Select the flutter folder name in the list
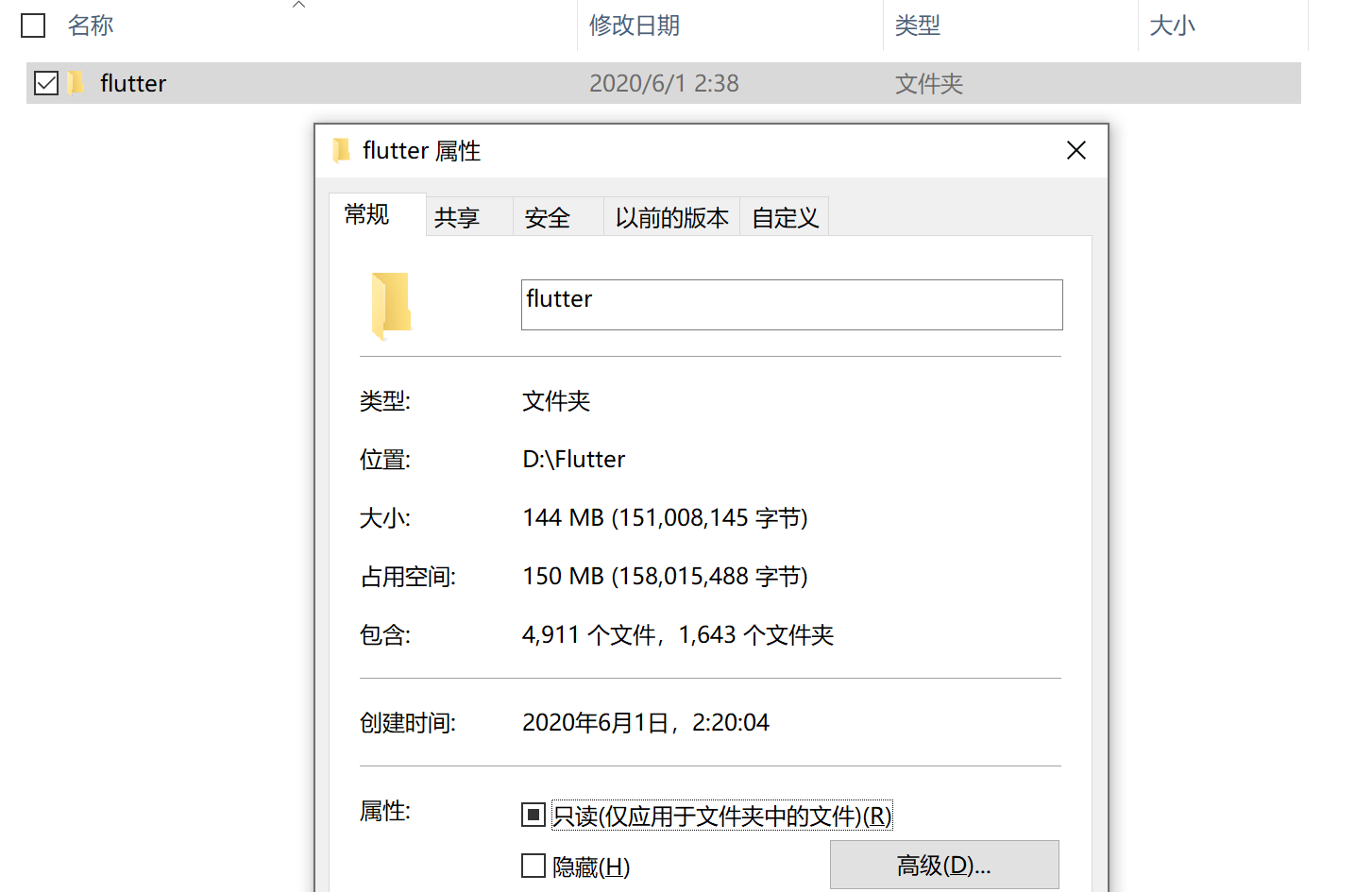 tap(133, 83)
